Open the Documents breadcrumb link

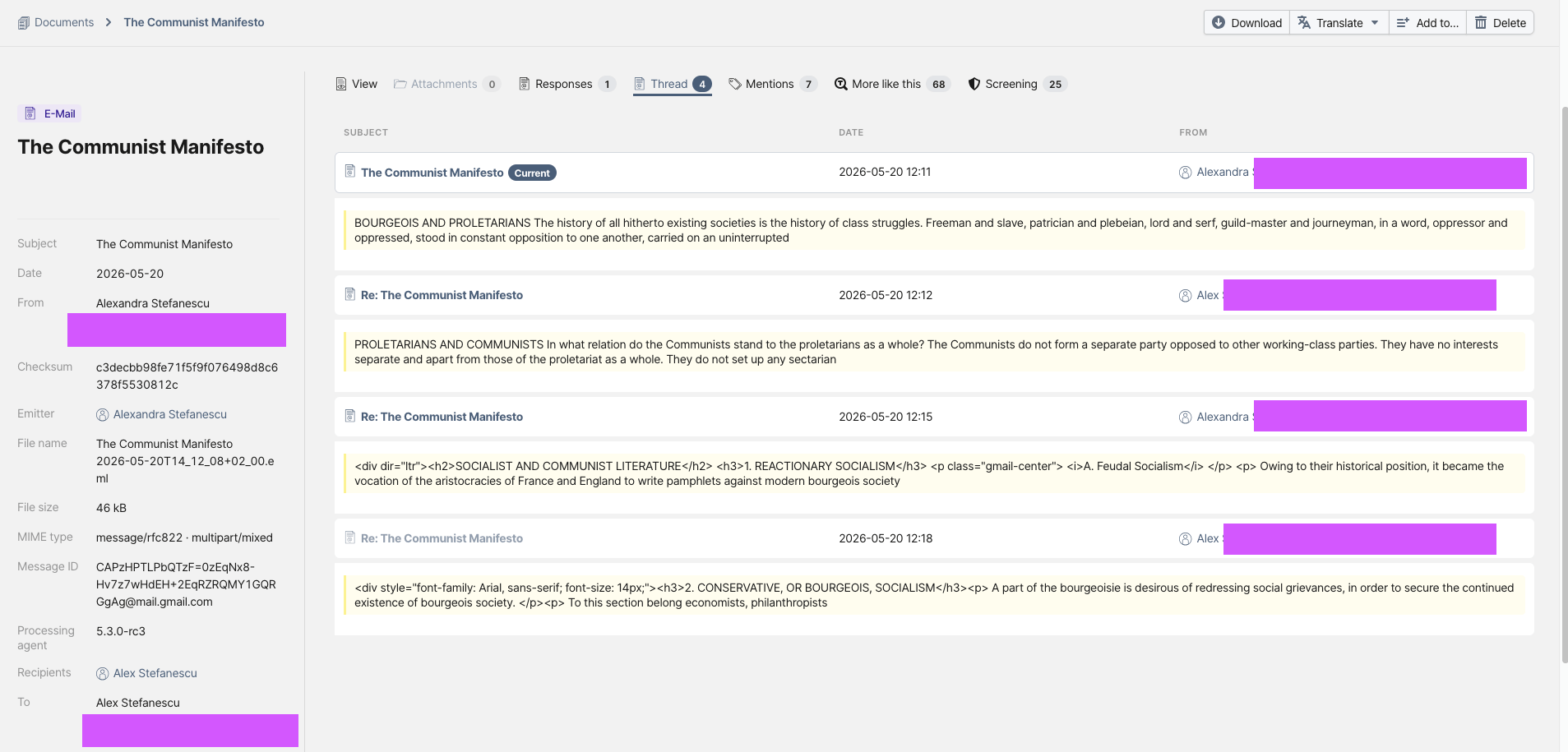point(64,22)
